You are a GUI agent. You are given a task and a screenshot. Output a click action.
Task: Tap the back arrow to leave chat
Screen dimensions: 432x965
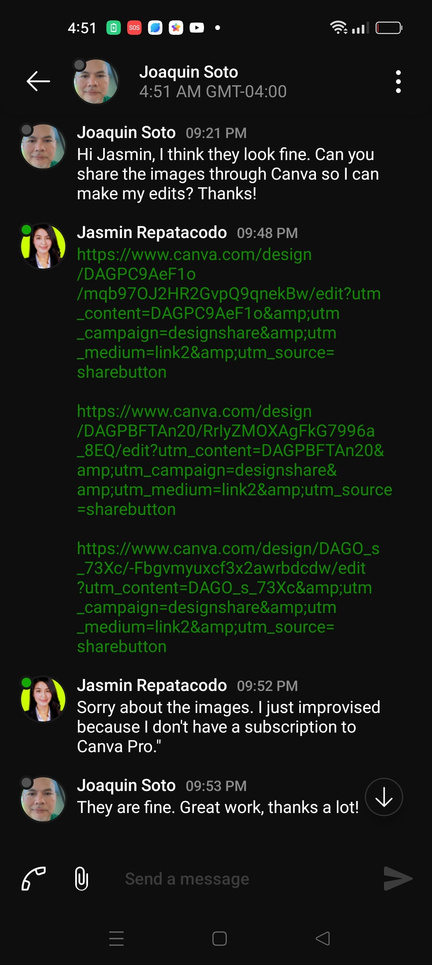coord(38,81)
